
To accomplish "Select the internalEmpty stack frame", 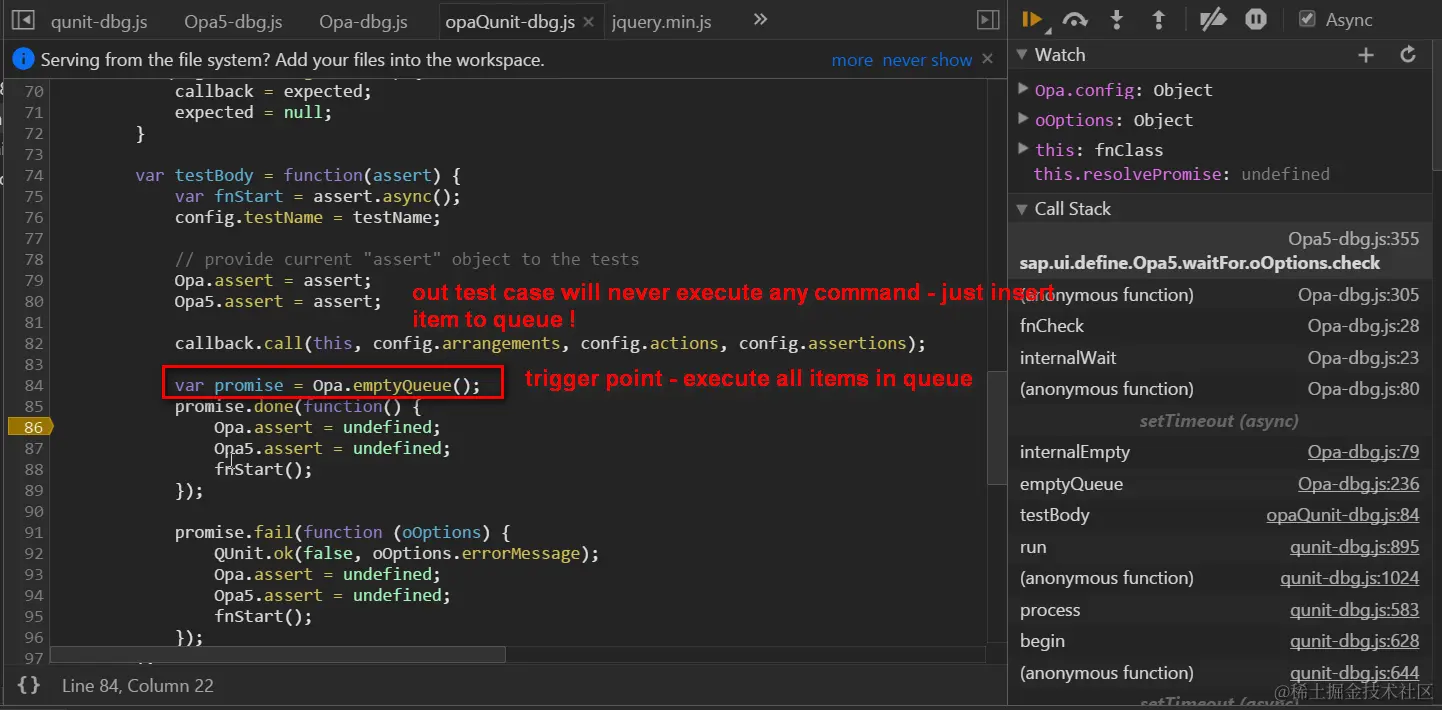I will pos(1075,452).
